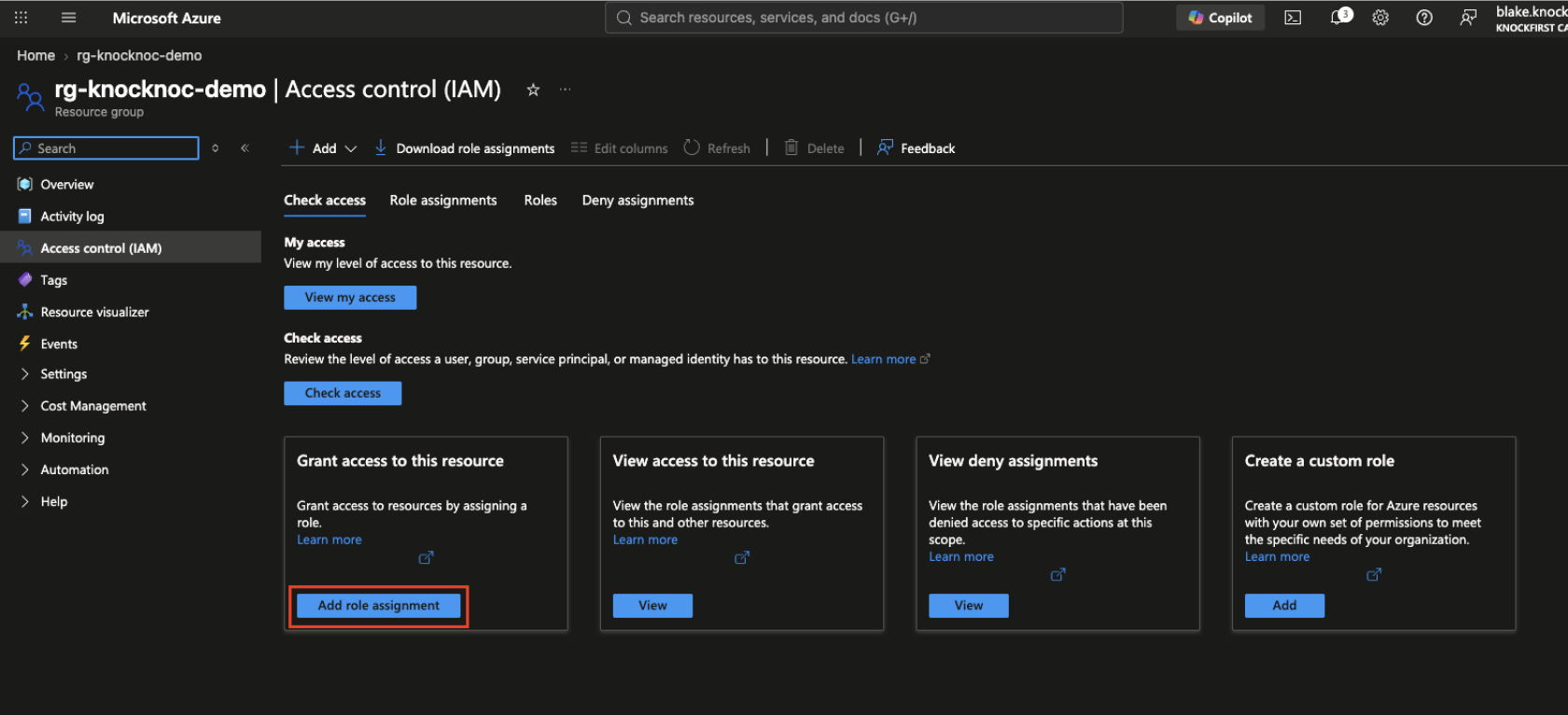Favorite this page with the star icon

[533, 90]
